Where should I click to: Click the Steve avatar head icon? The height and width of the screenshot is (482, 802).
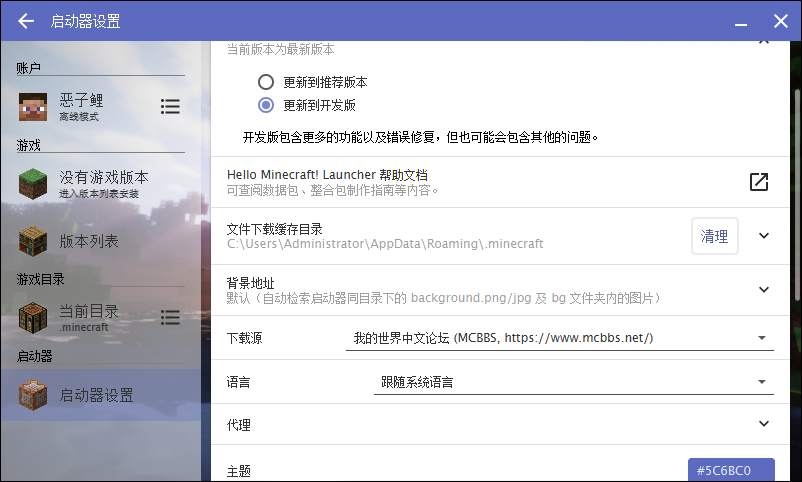(33, 106)
